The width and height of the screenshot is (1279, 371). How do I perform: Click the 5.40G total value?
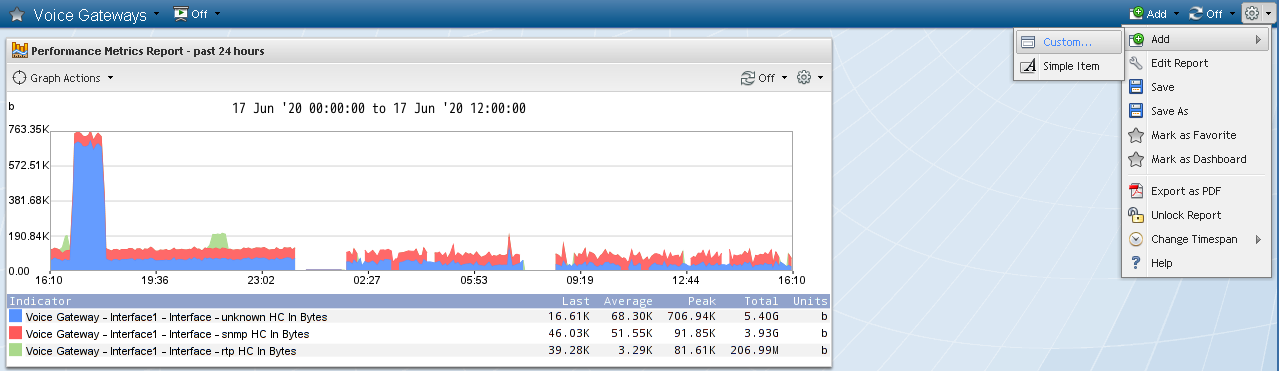pyautogui.click(x=762, y=317)
